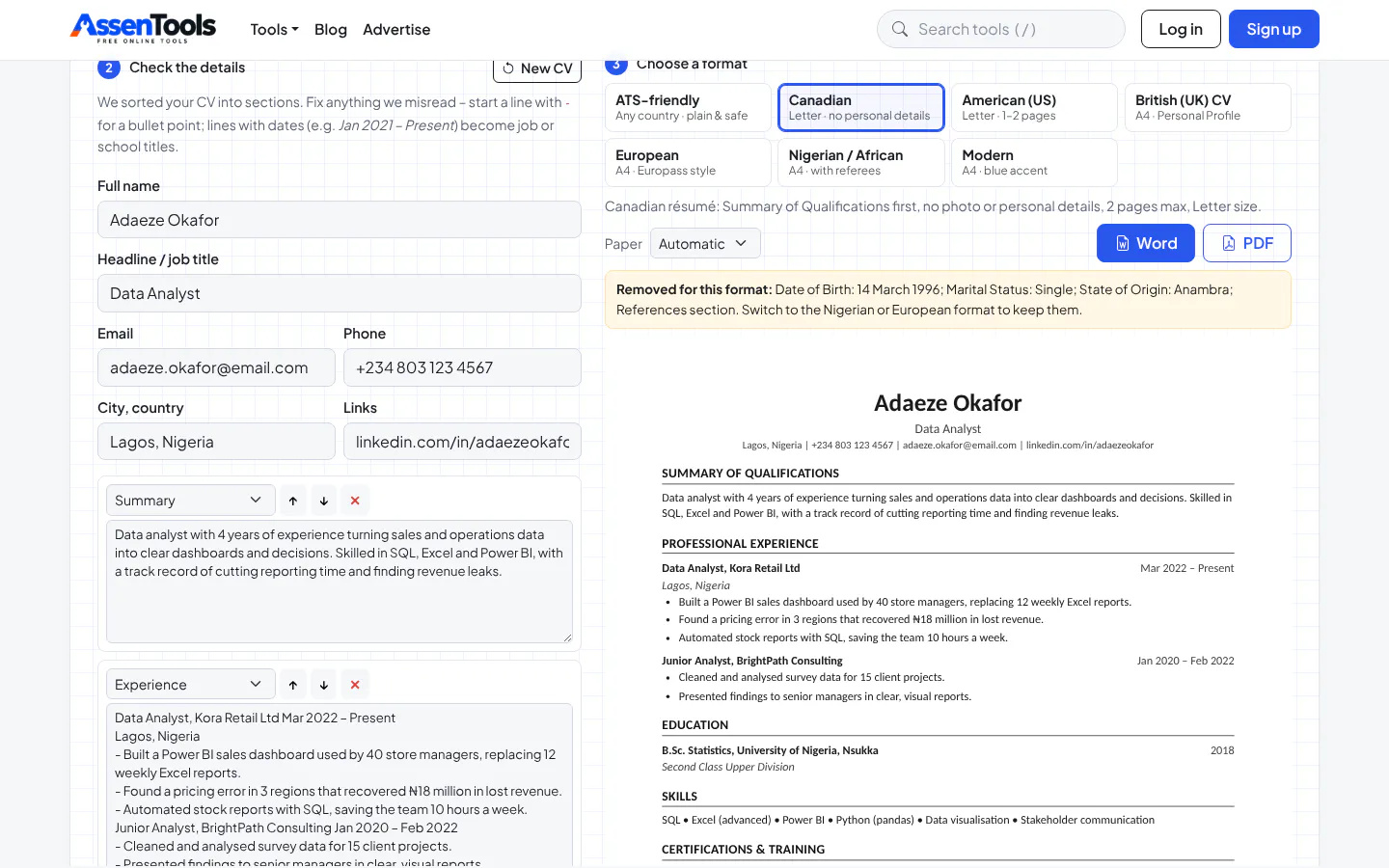Open the Paper size dropdown
Viewport: 1389px width, 868px height.
point(705,244)
